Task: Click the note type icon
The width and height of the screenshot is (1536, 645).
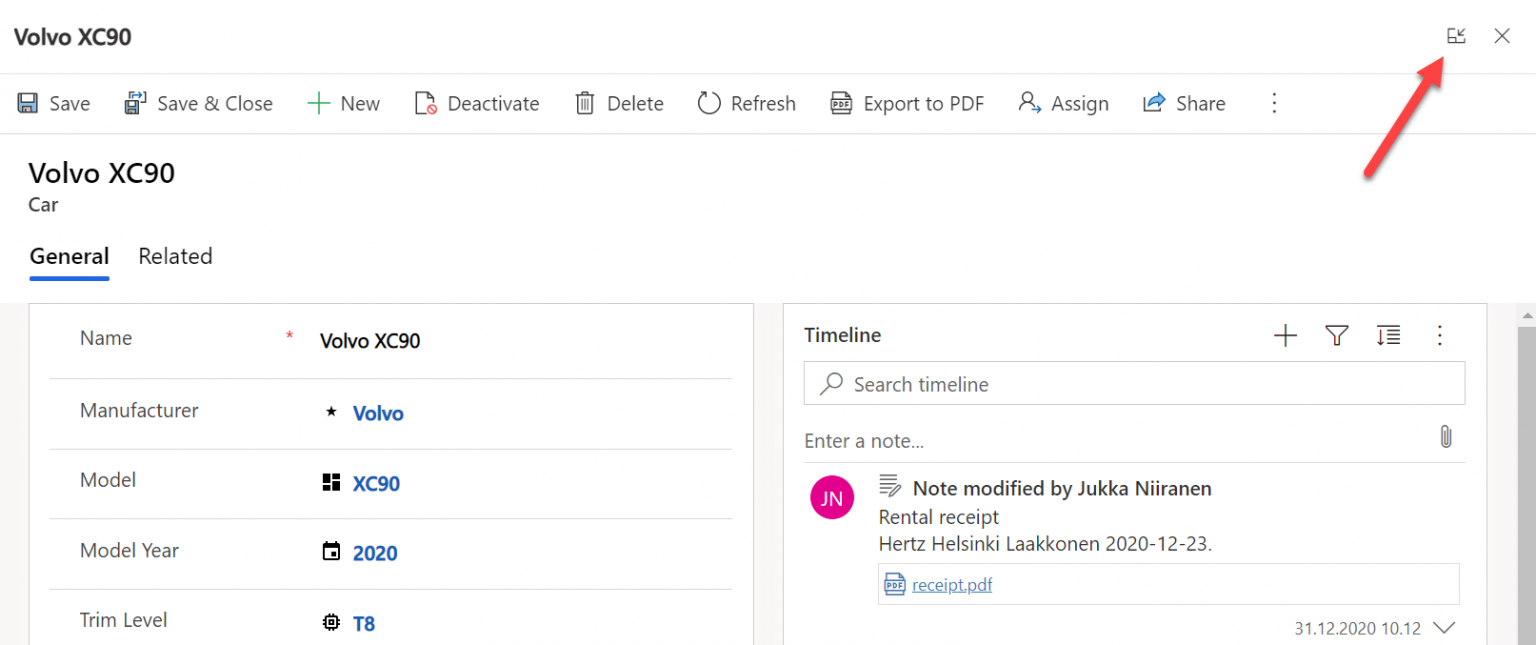Action: tap(890, 486)
